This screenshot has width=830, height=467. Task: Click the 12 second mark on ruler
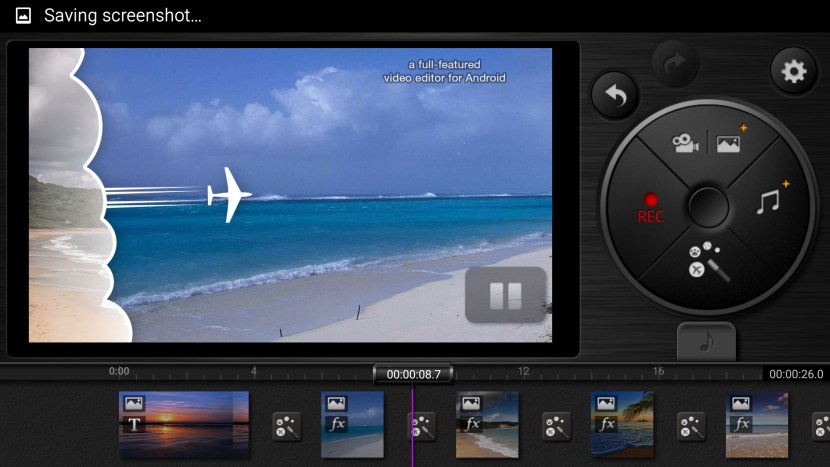[523, 371]
